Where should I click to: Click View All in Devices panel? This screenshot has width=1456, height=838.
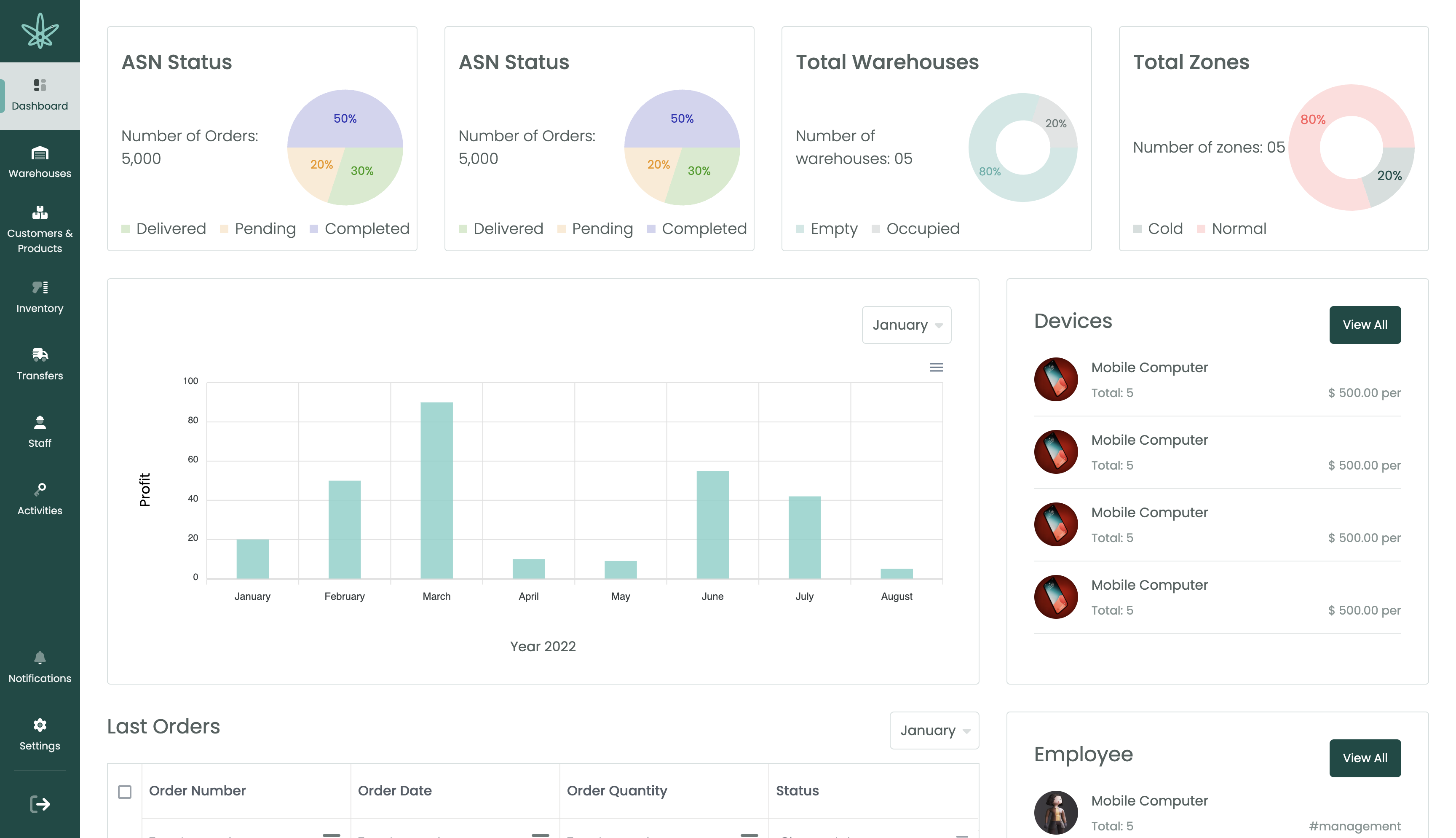(x=1365, y=325)
